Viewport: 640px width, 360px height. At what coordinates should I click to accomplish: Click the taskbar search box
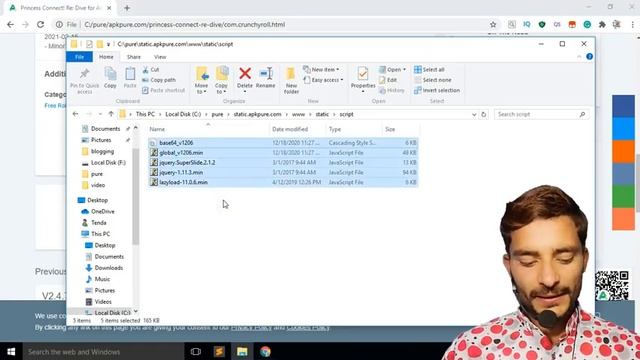pos(103,351)
